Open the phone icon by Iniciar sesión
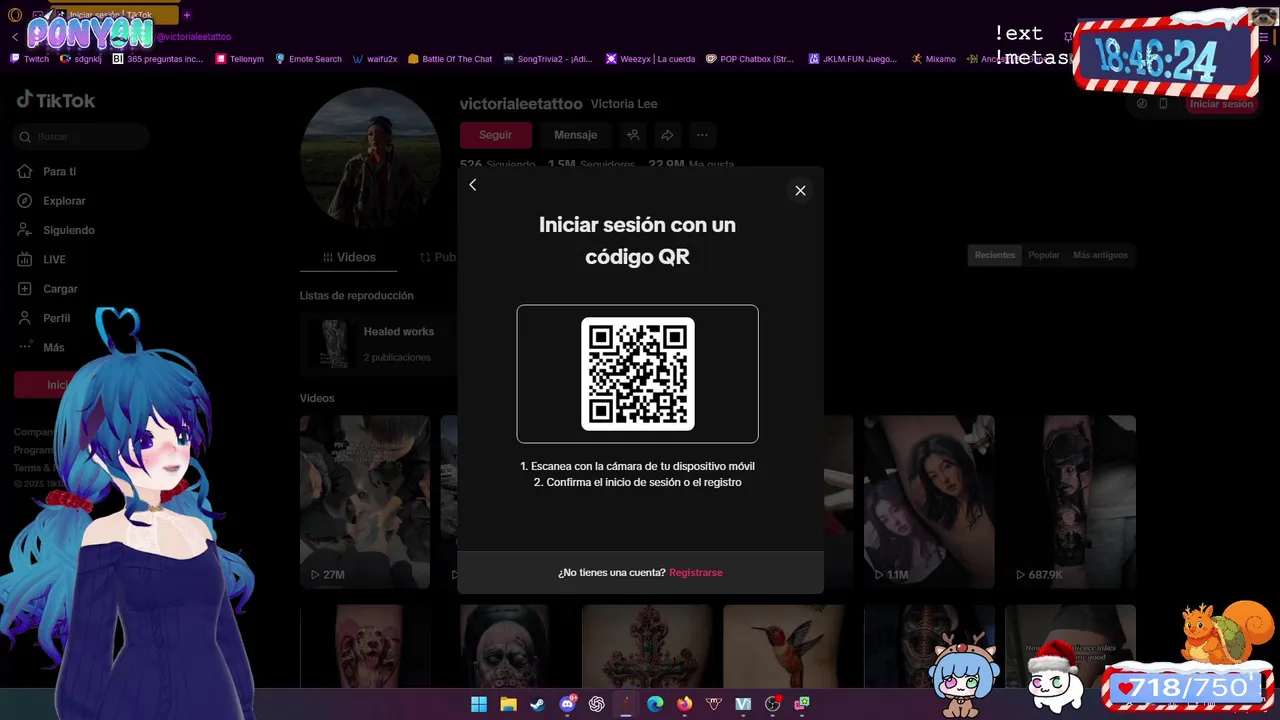 pos(1163,104)
